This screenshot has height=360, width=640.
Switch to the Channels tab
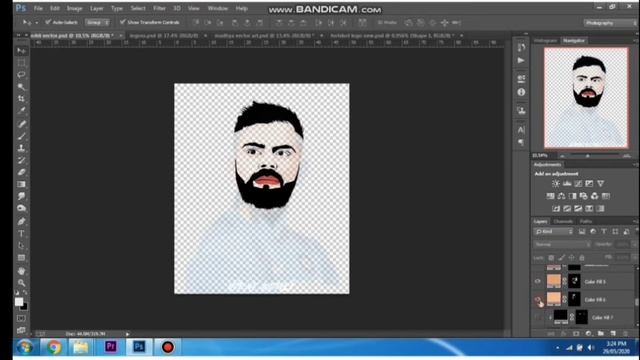click(563, 221)
